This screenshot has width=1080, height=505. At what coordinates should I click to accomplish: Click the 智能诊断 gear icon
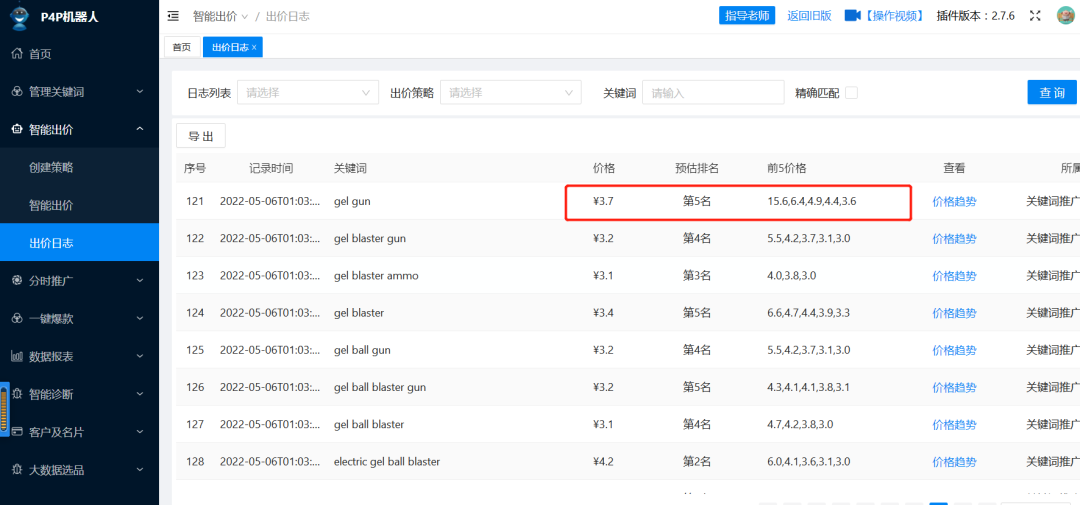point(18,394)
